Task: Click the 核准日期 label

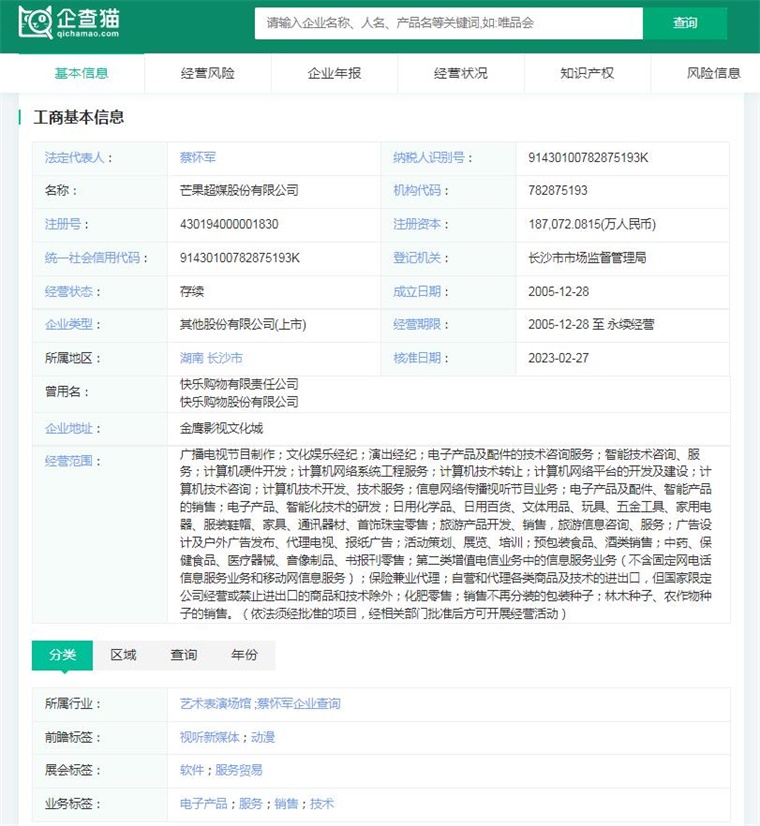Action: pos(417,358)
